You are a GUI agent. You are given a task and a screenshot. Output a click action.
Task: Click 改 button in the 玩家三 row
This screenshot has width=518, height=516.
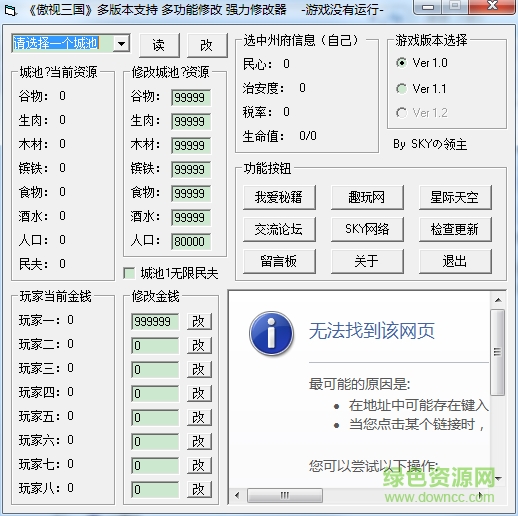coord(199,369)
